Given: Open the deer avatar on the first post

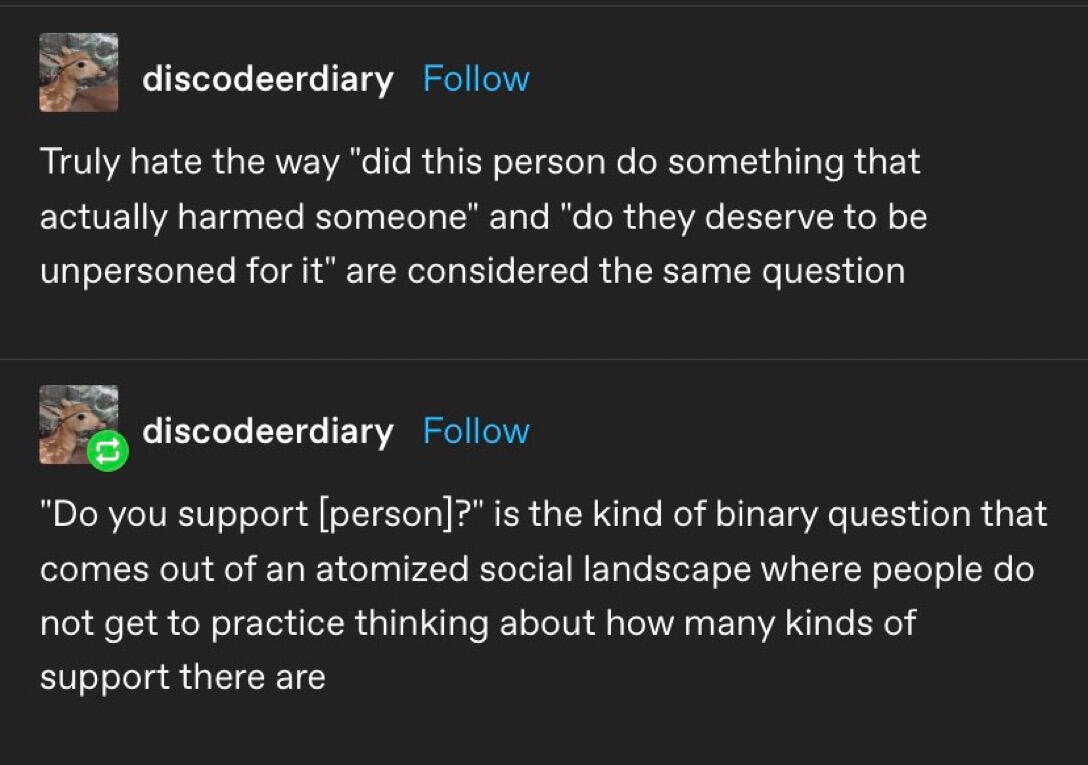Looking at the screenshot, I should (x=78, y=72).
